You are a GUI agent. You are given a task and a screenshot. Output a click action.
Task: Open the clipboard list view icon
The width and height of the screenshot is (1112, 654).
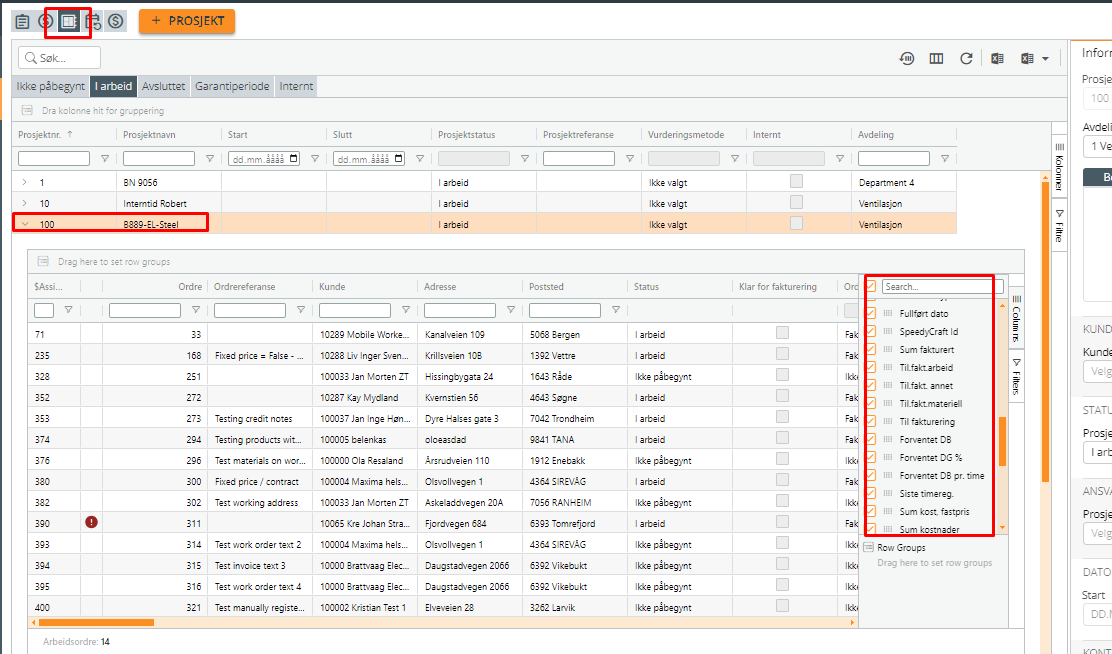[x=23, y=21]
